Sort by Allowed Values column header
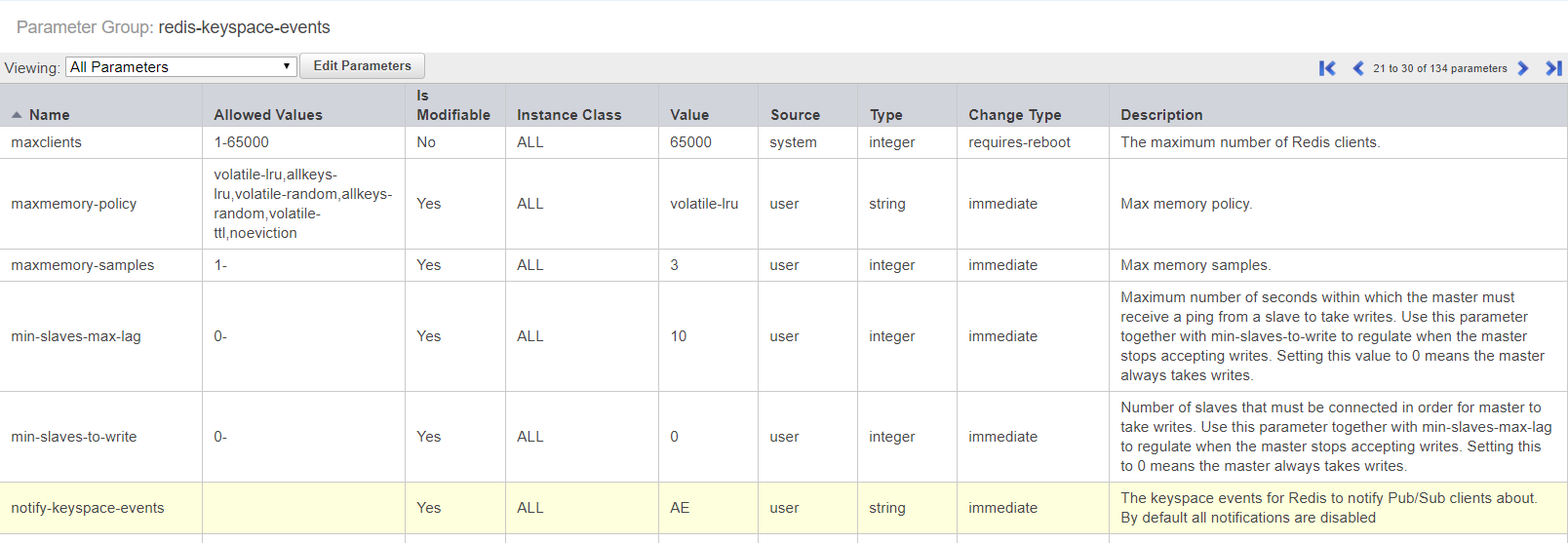Viewport: 1568px width, 543px height. point(268,115)
